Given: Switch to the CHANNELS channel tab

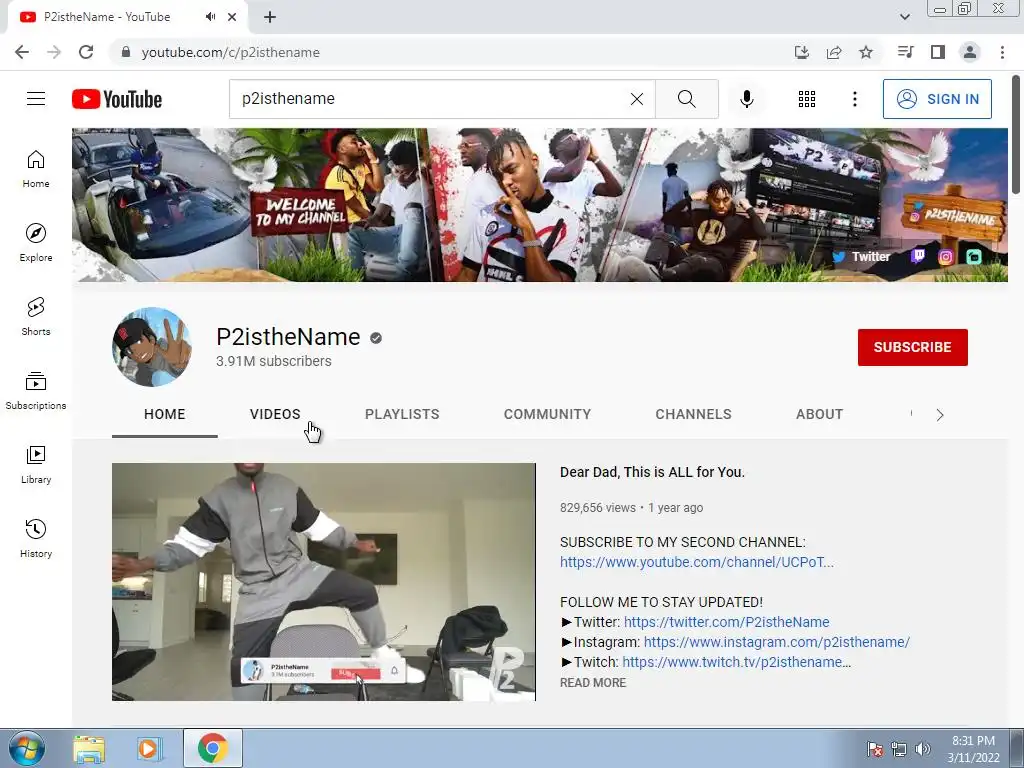Looking at the screenshot, I should tap(694, 414).
